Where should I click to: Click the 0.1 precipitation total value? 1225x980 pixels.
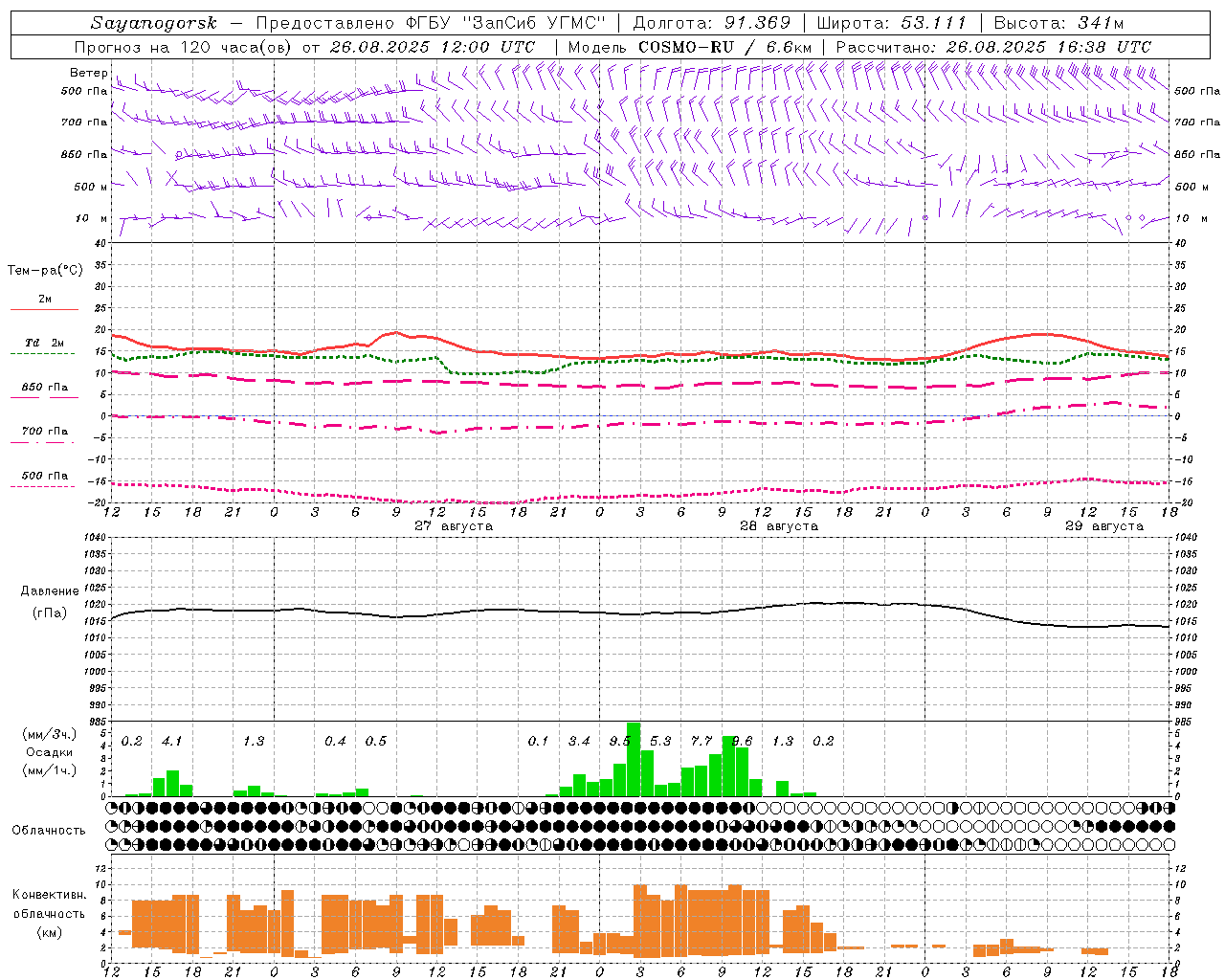pos(539,741)
